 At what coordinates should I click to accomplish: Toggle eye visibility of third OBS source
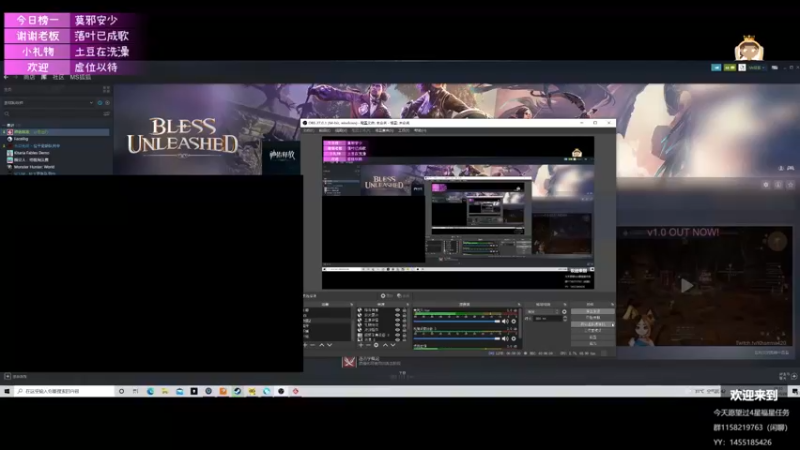coord(397,320)
